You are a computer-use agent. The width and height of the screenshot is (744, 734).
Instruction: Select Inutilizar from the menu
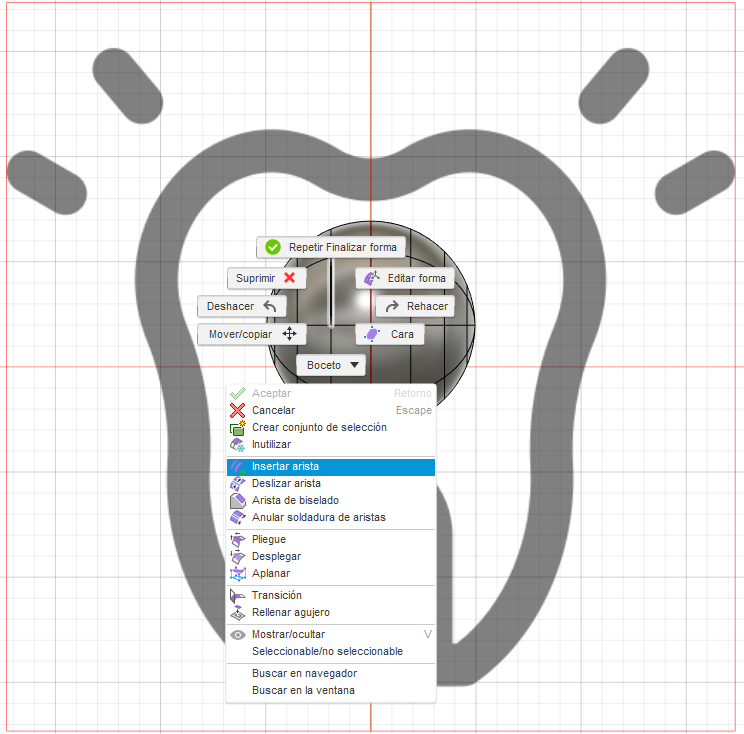(331, 445)
